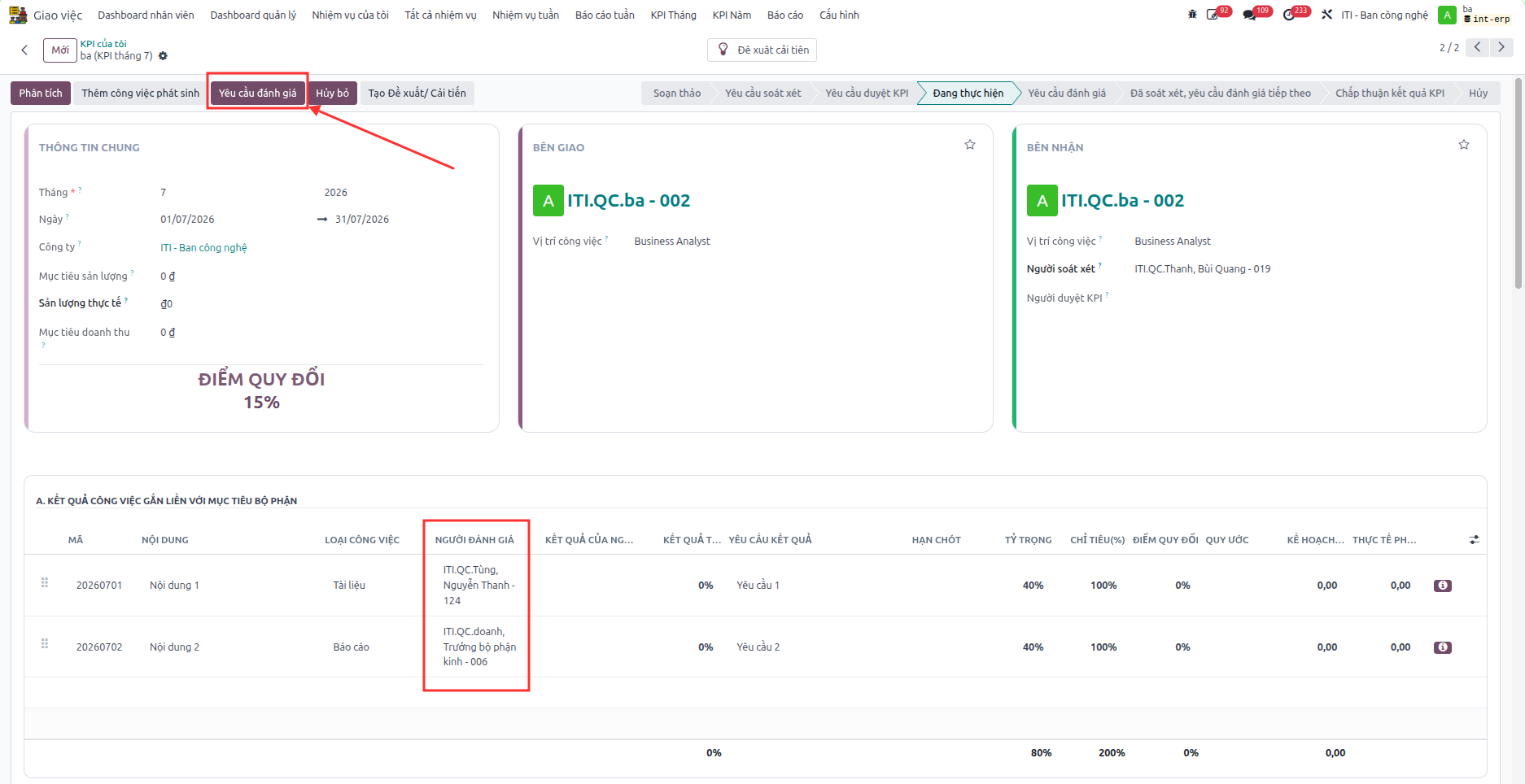Click the green A avatar in Bên nhận card
Image resolution: width=1525 pixels, height=784 pixels.
1042,201
